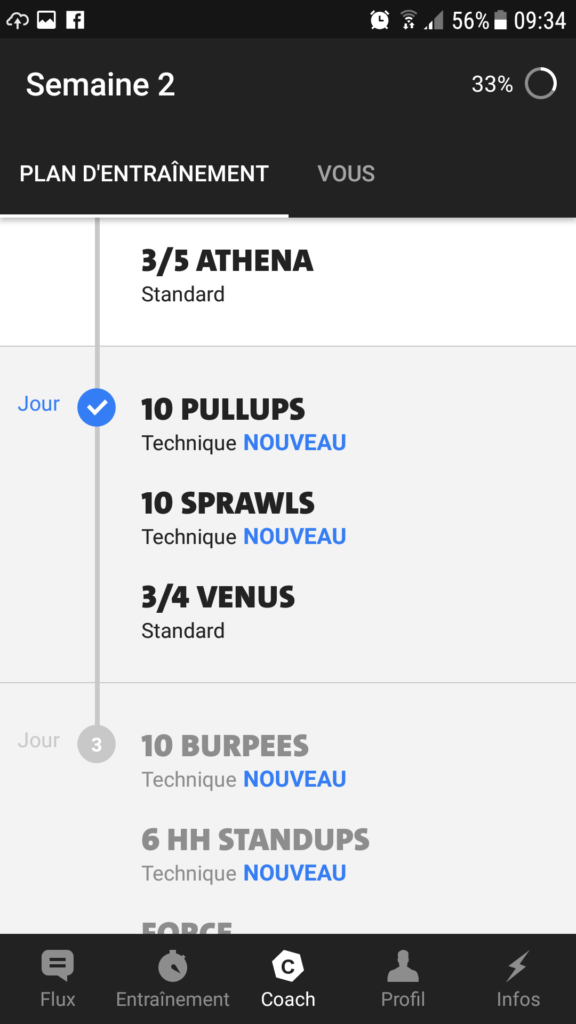Select the Coach hexagon icon
This screenshot has width=576, height=1024.
tap(287, 966)
